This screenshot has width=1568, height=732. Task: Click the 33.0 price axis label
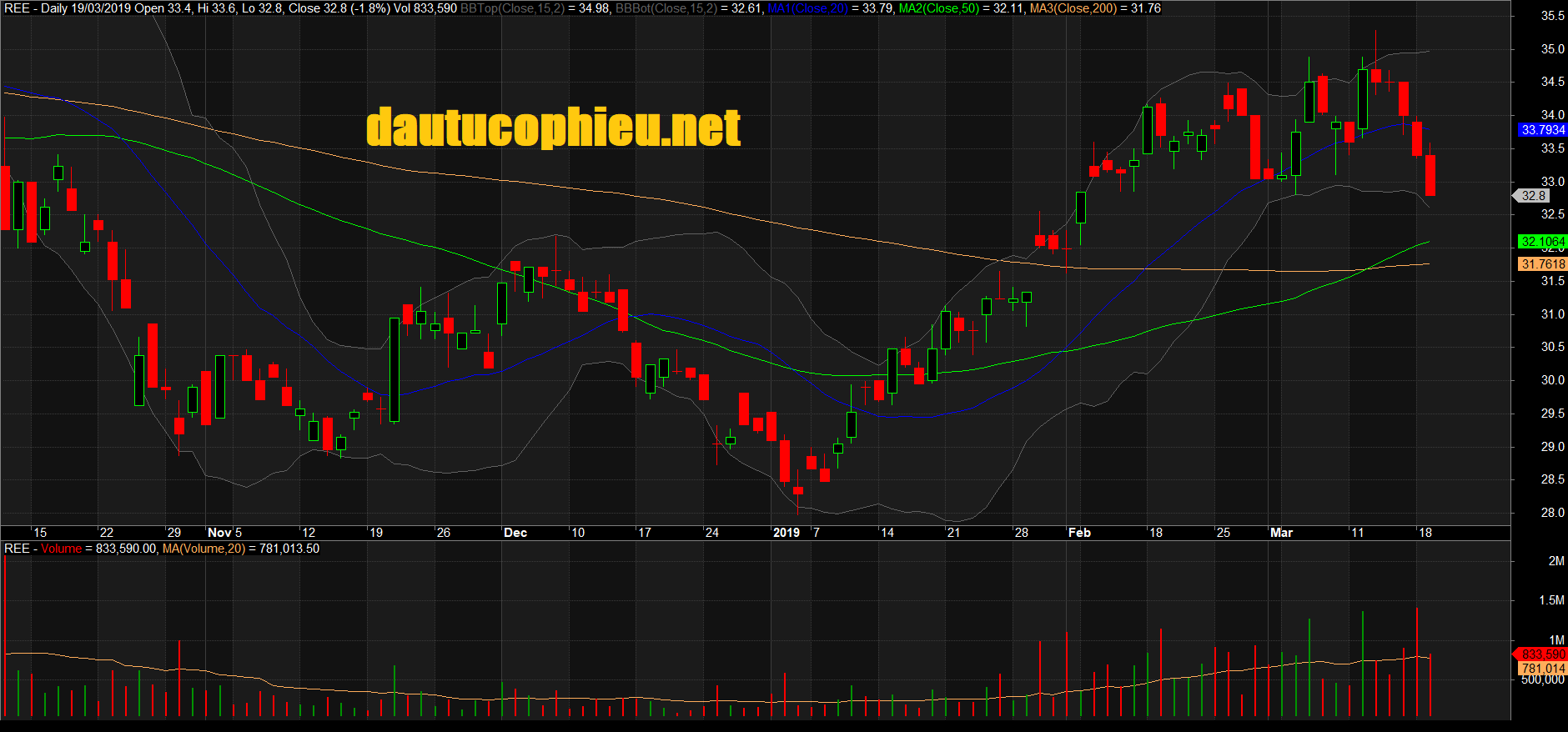click(x=1552, y=182)
